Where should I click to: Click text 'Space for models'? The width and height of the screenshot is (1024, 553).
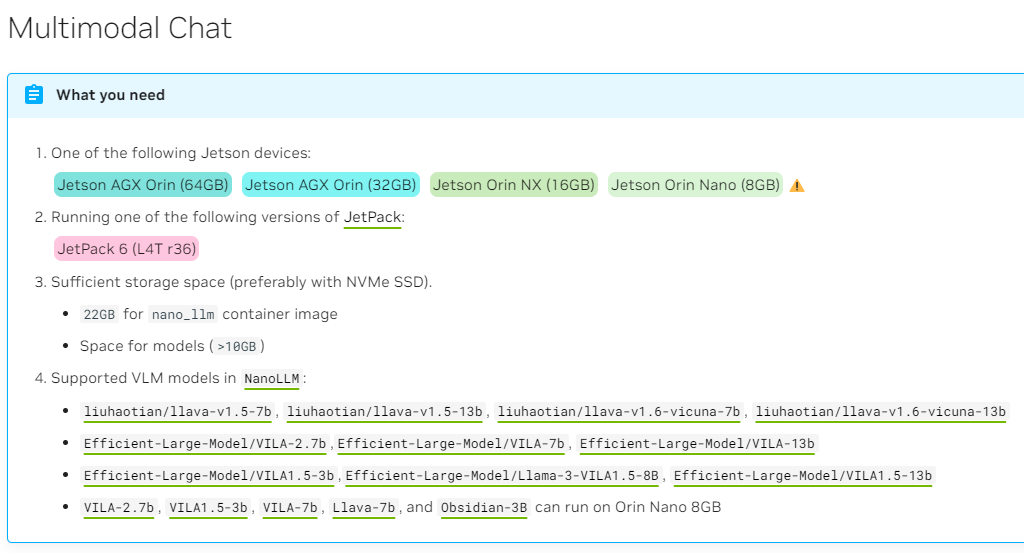tap(142, 346)
